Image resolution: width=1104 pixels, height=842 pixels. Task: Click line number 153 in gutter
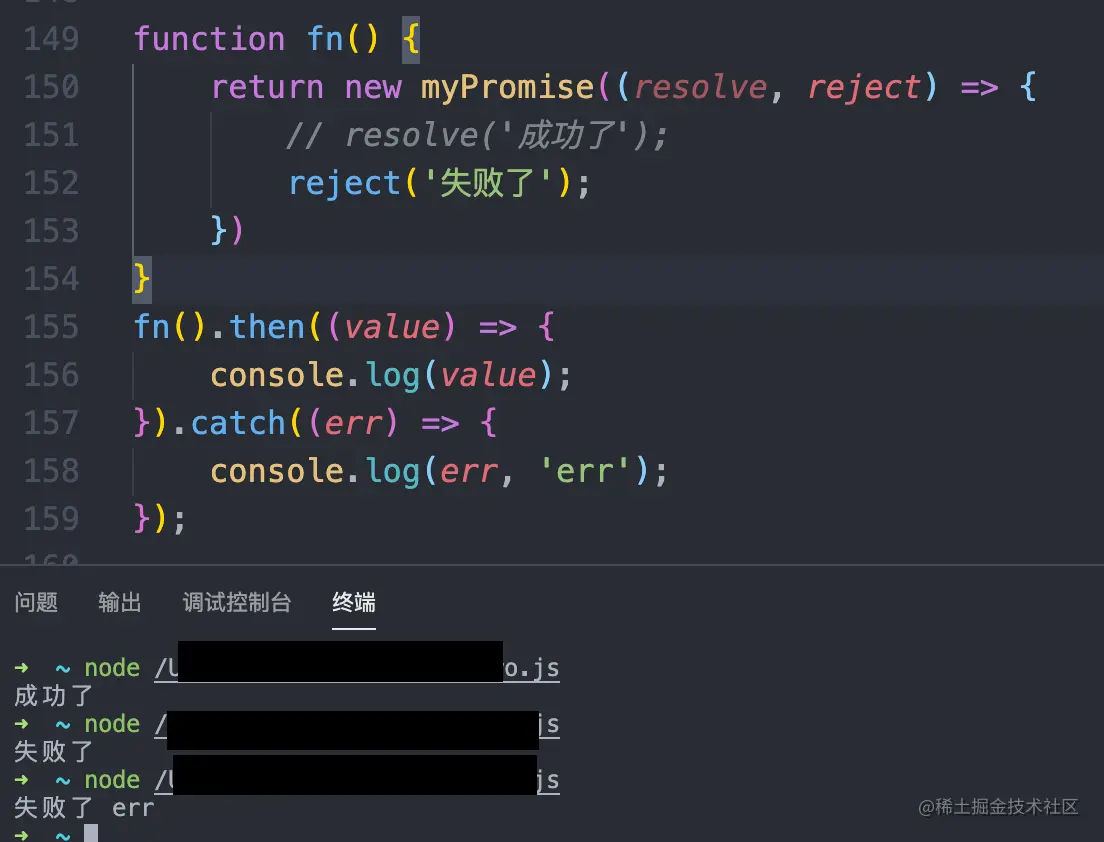[x=51, y=231]
